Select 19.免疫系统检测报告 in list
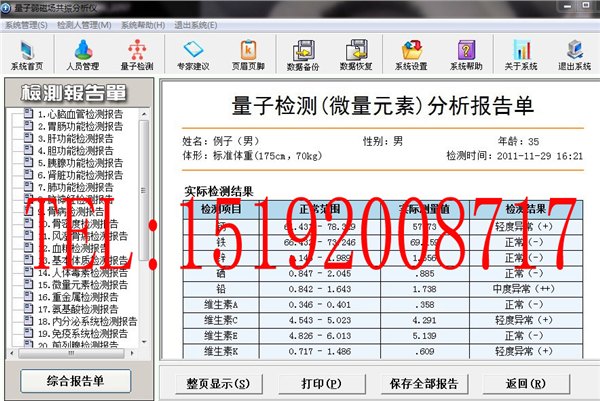This screenshot has width=600, height=401. (x=83, y=334)
